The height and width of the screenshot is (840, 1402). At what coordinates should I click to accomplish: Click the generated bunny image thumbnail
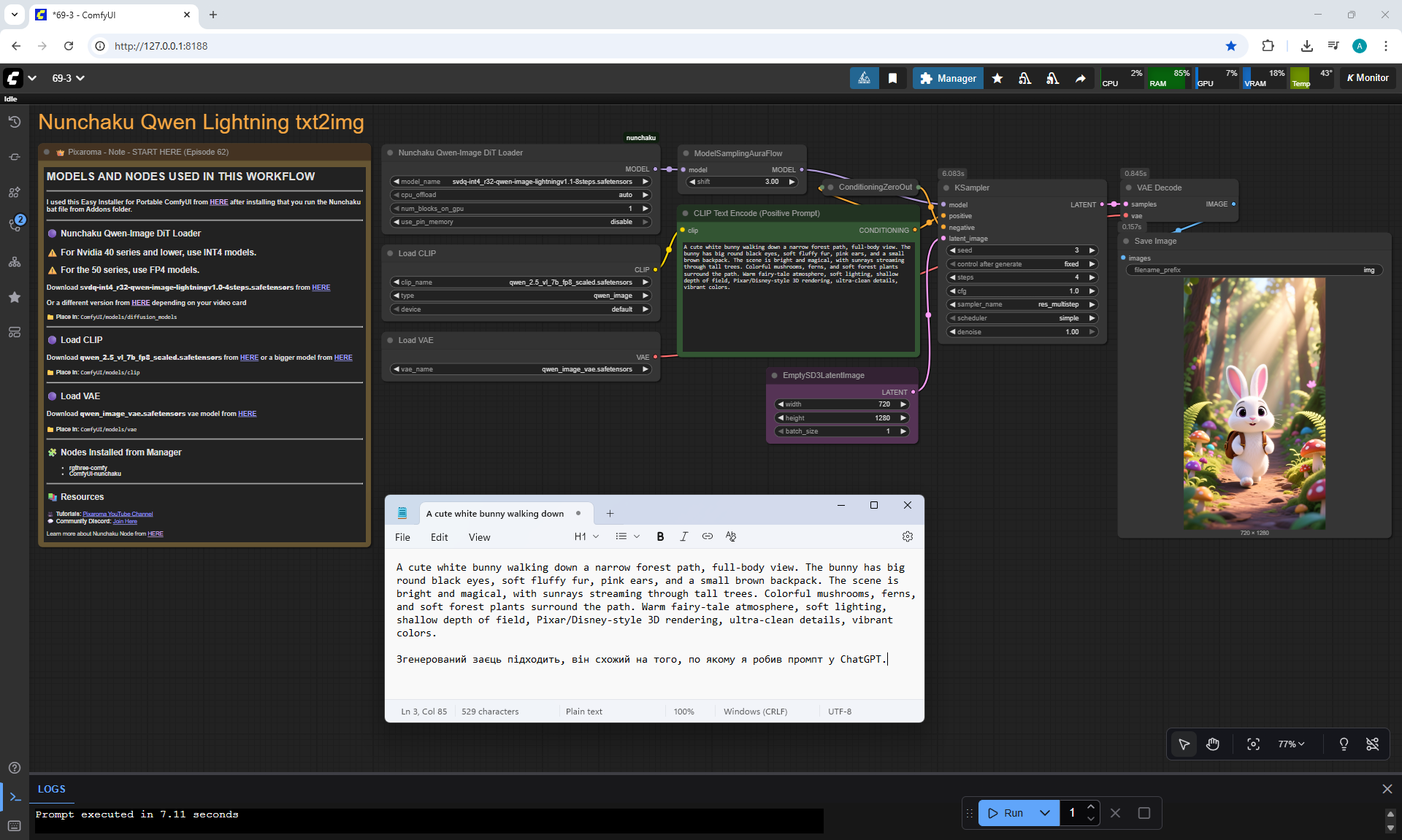[1254, 403]
